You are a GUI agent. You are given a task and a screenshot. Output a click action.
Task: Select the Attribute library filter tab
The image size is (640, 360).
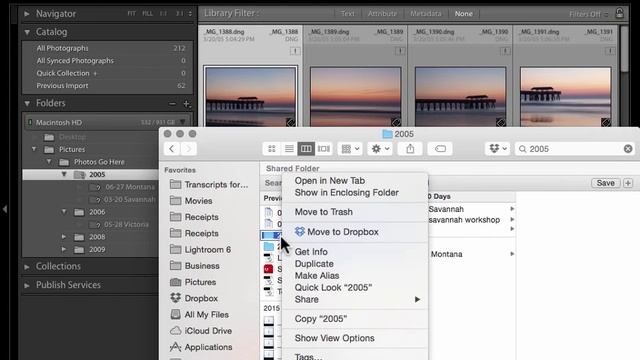click(x=382, y=13)
